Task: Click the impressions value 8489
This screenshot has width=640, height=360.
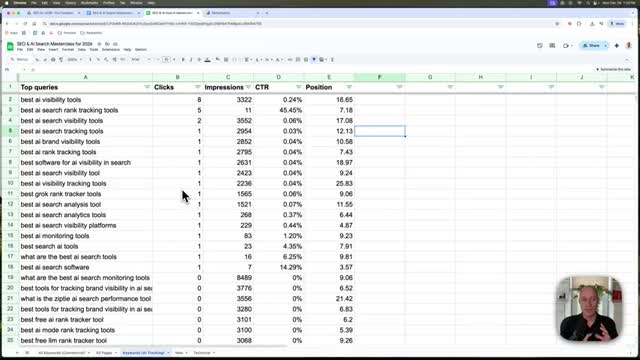Action: pos(244,278)
